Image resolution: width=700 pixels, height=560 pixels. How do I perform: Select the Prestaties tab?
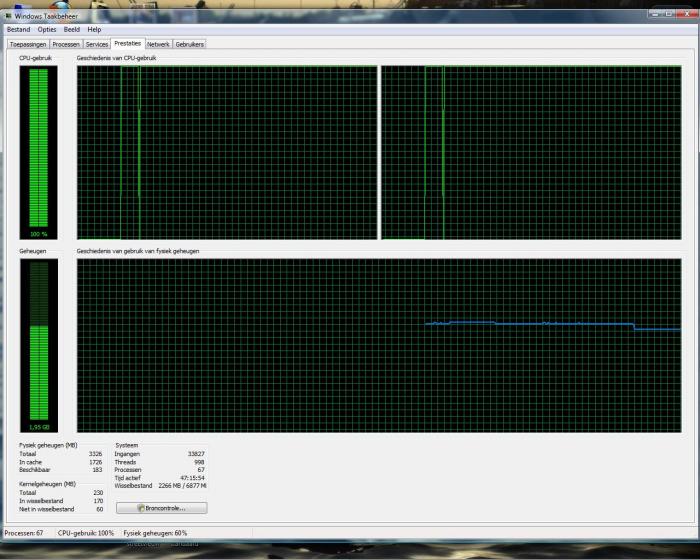(x=128, y=43)
